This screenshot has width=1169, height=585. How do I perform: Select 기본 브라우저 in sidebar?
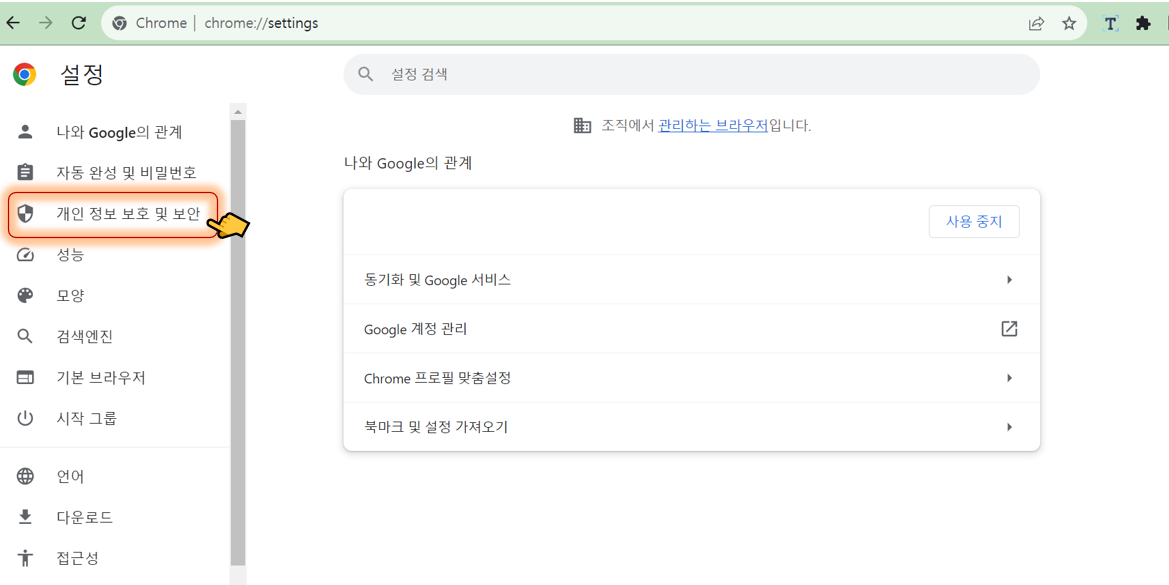[x=100, y=377]
